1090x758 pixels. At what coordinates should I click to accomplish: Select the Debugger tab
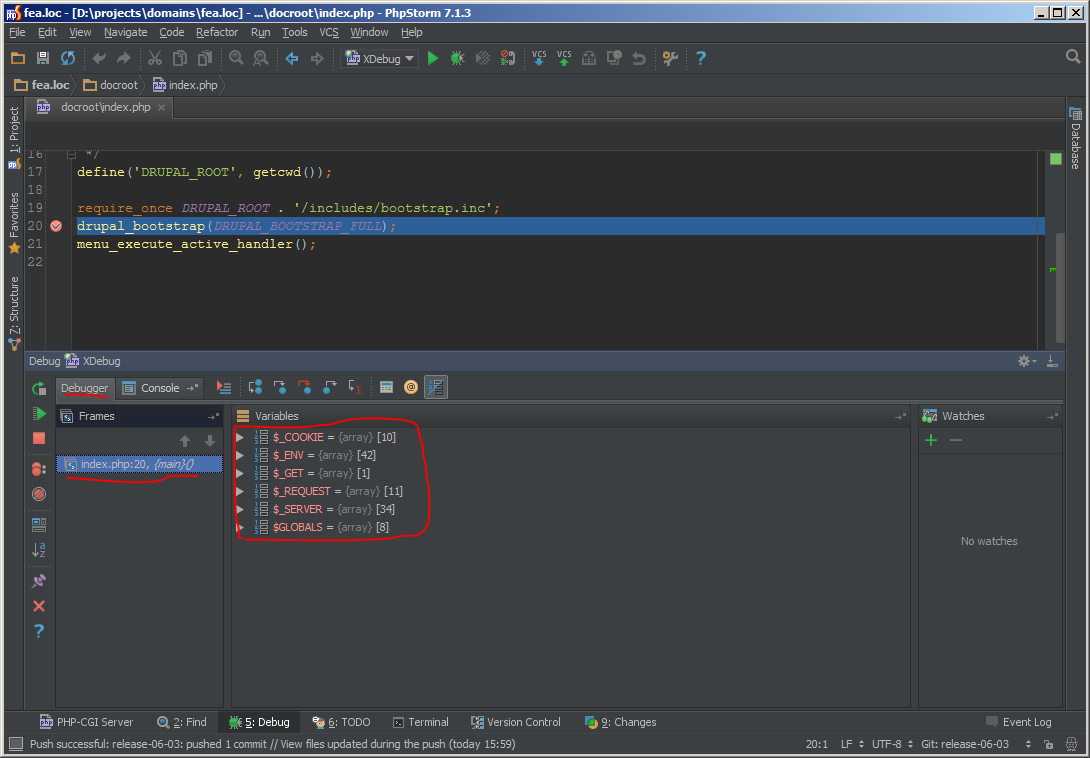[84, 388]
